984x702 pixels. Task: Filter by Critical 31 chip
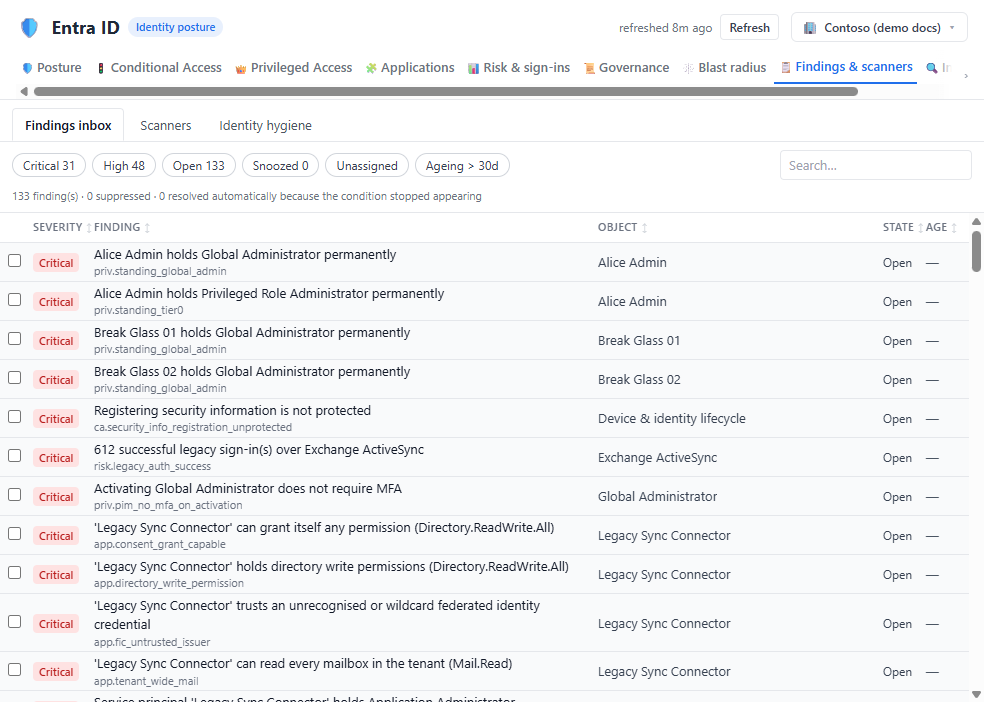tap(49, 166)
